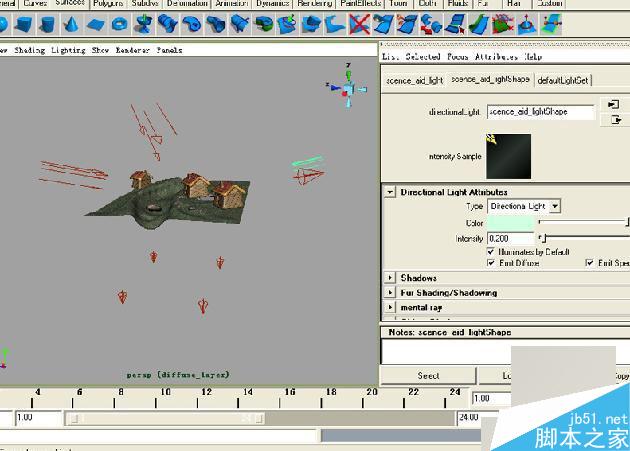Open the viewport Lighting menu
The width and height of the screenshot is (630, 451).
[x=68, y=50]
